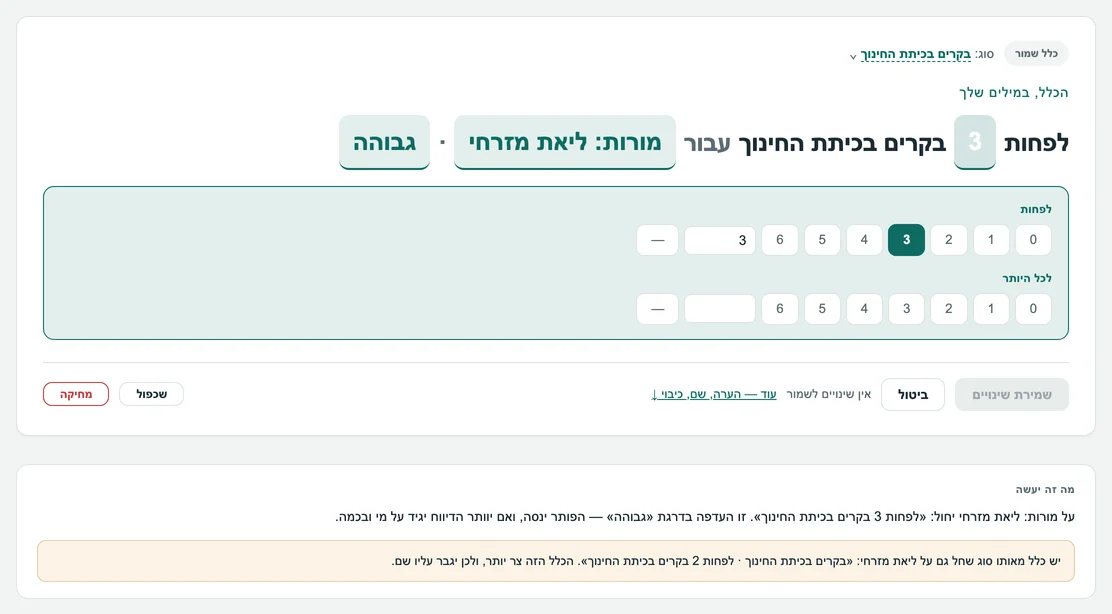This screenshot has width=1112, height=614.
Task: Expand עוד — הערה, שם, כיבוי link
Action: (x=713, y=394)
